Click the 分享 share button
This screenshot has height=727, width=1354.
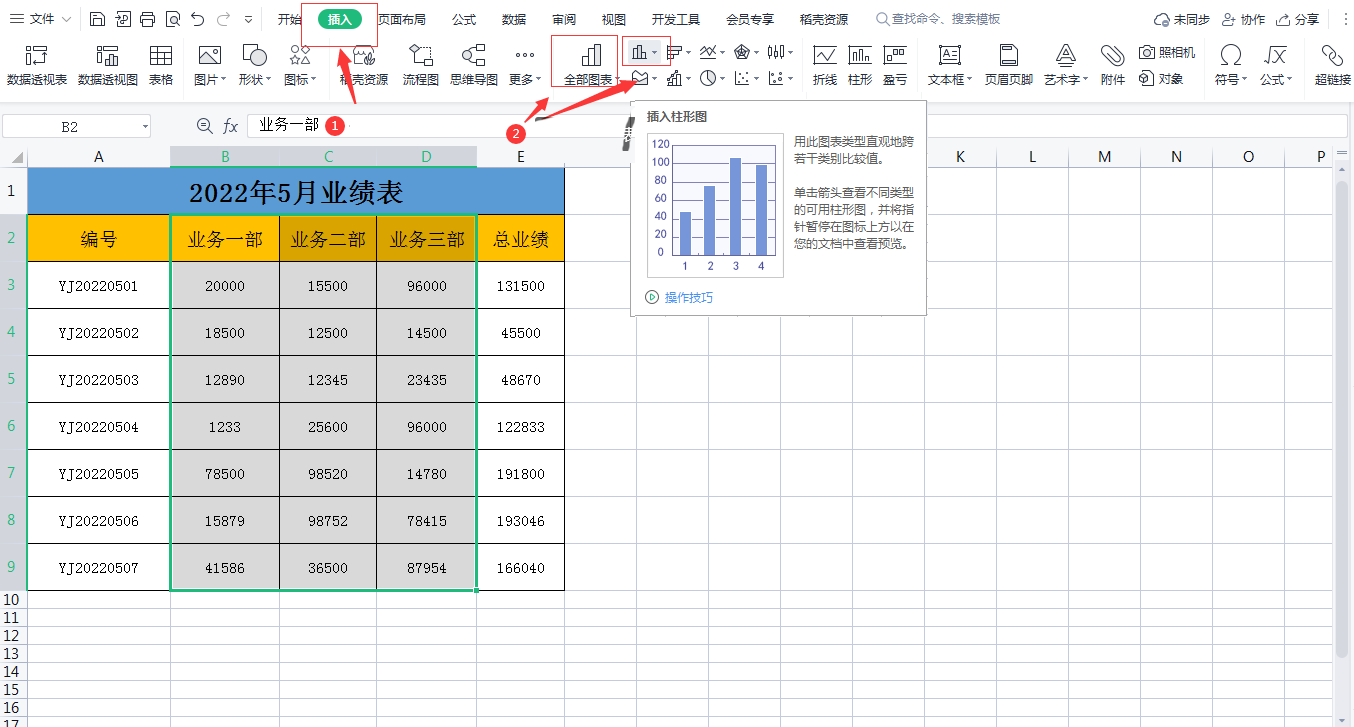(x=1297, y=19)
